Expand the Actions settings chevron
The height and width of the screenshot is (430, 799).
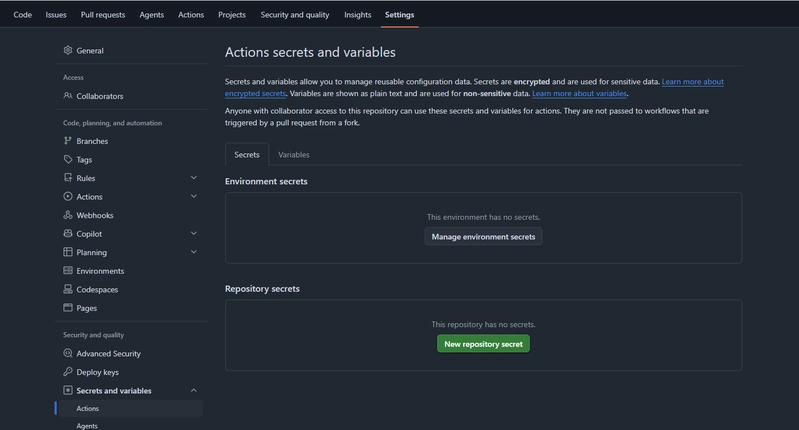coord(194,196)
